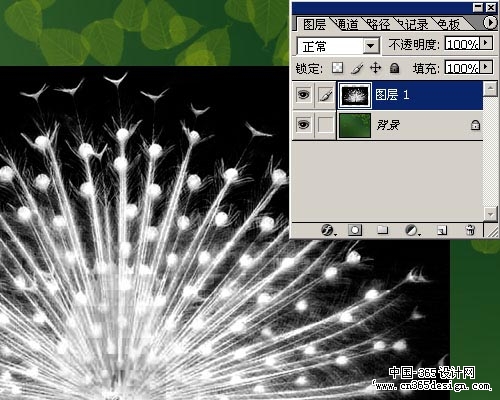This screenshot has width=500, height=400.
Task: Toggle lock all padlock icon
Action: (x=395, y=68)
